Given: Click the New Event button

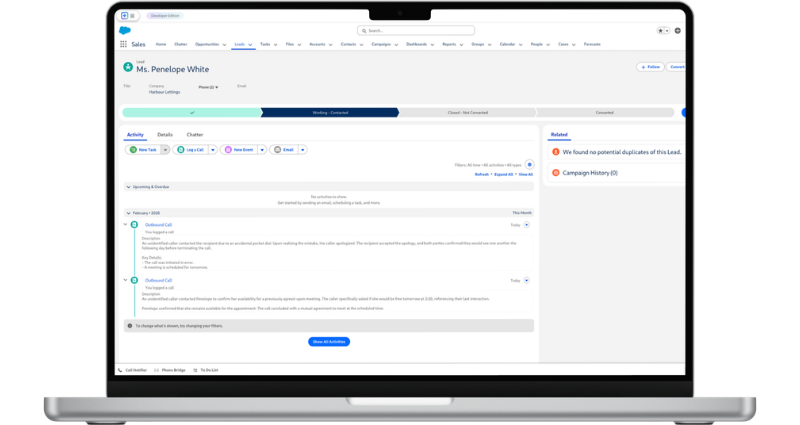Looking at the screenshot, I should click(x=239, y=149).
